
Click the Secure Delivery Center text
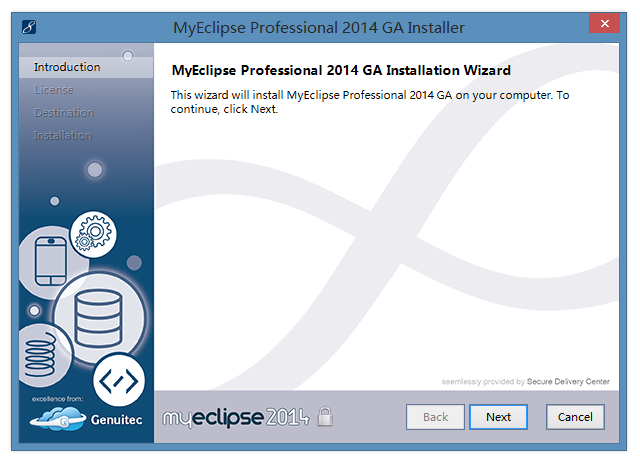pos(568,382)
